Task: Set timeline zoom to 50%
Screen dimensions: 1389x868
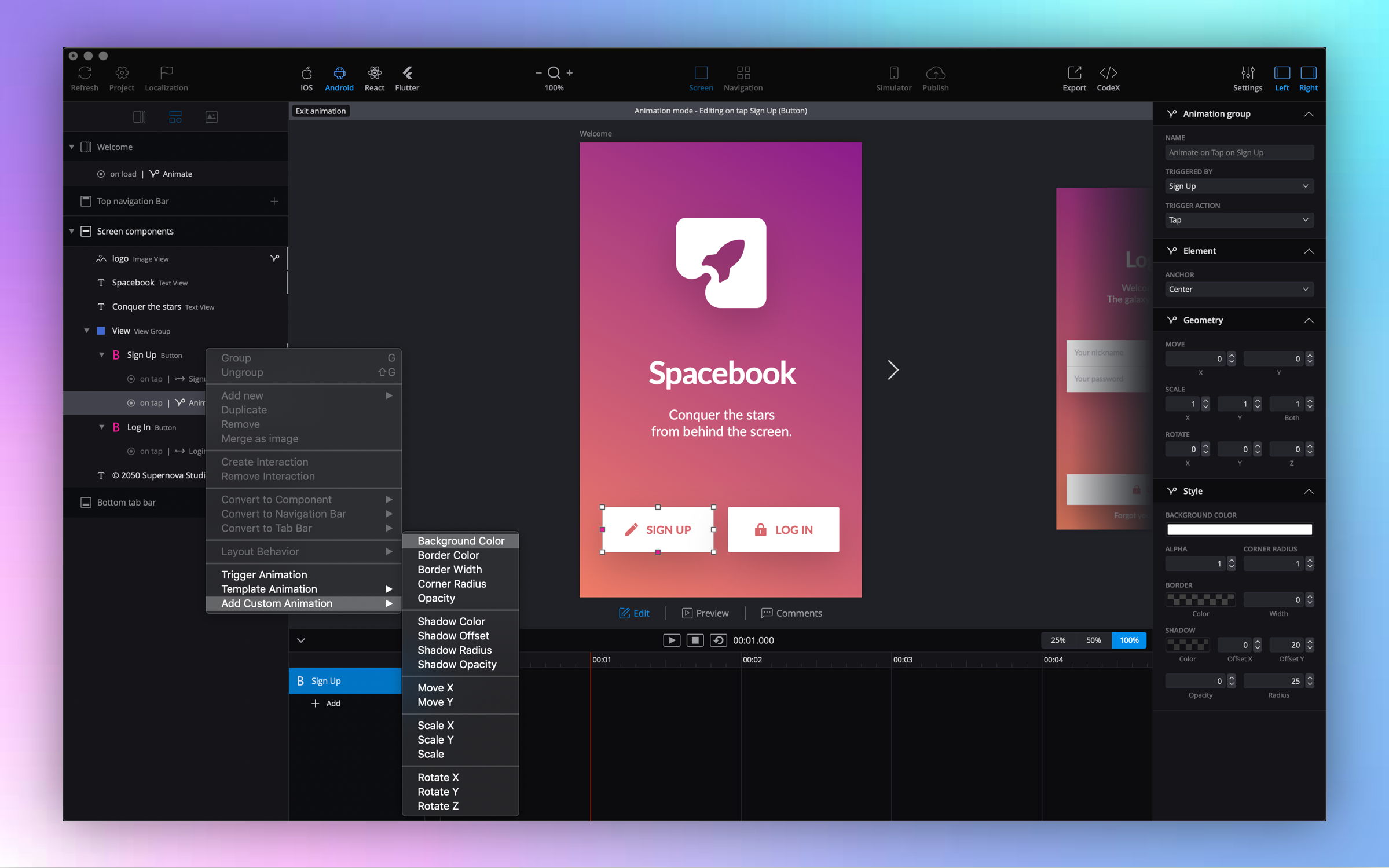Action: [x=1093, y=640]
